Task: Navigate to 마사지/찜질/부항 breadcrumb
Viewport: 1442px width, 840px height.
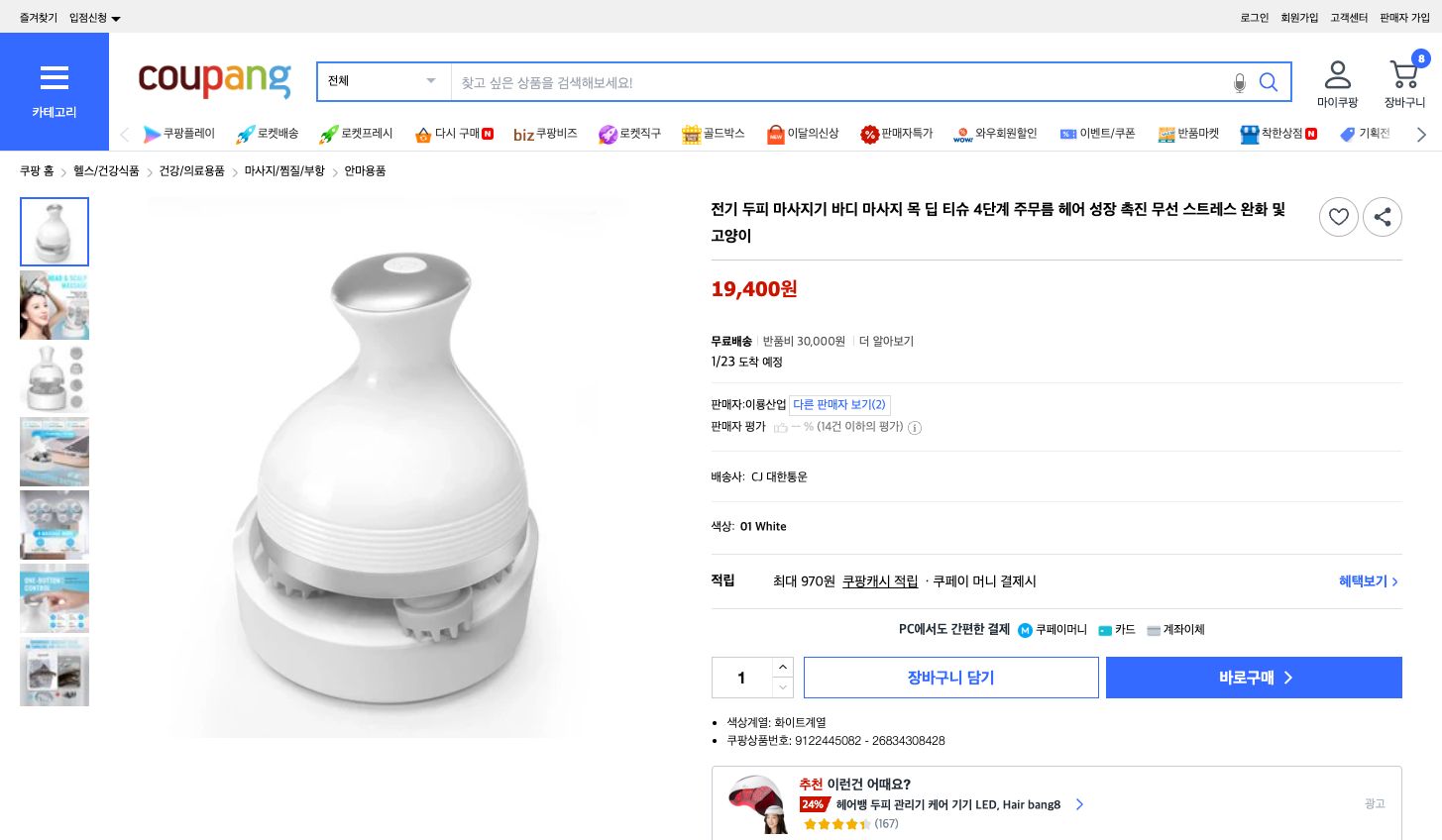Action: coord(288,170)
